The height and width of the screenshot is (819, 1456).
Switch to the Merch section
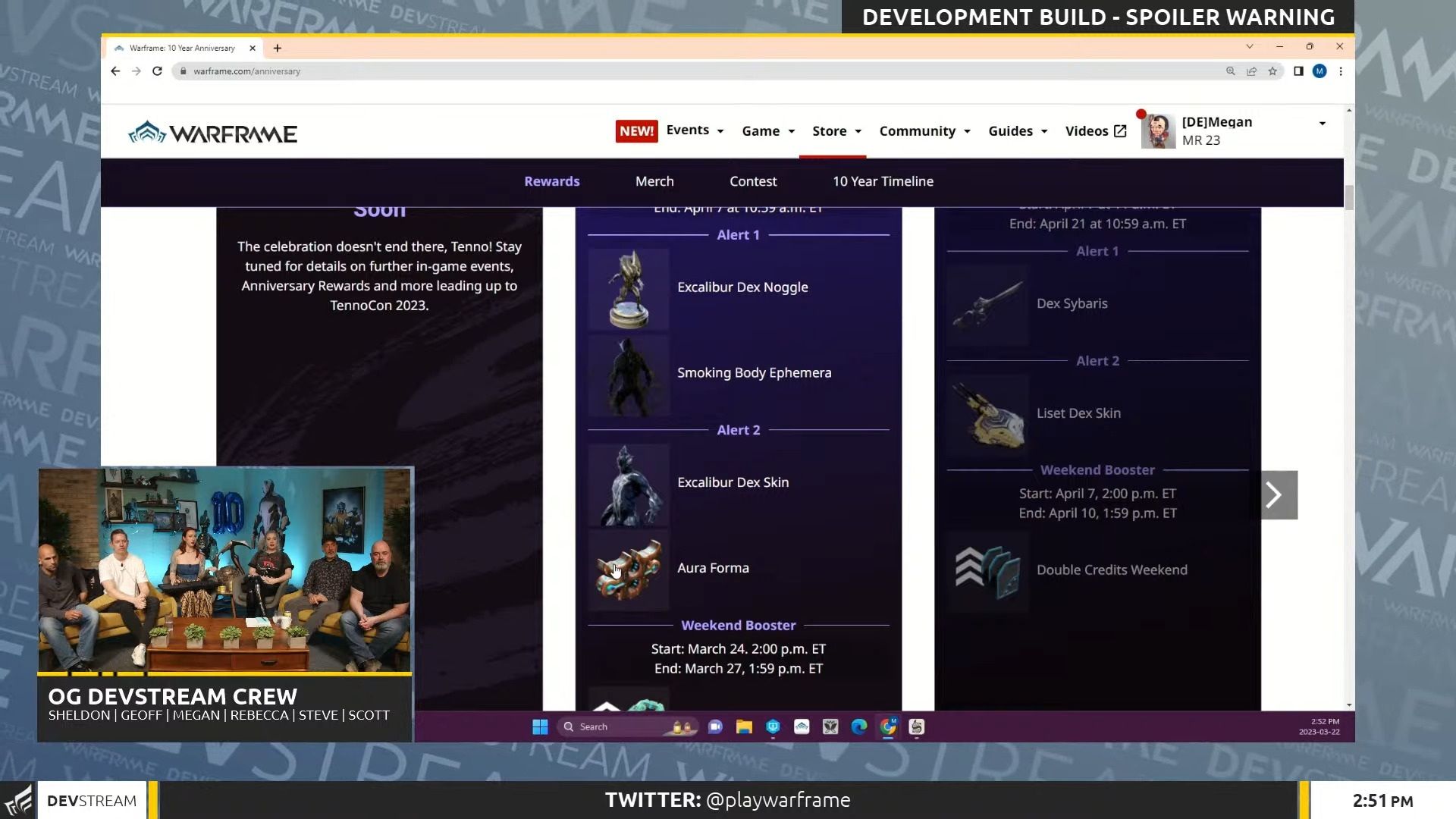(x=654, y=181)
